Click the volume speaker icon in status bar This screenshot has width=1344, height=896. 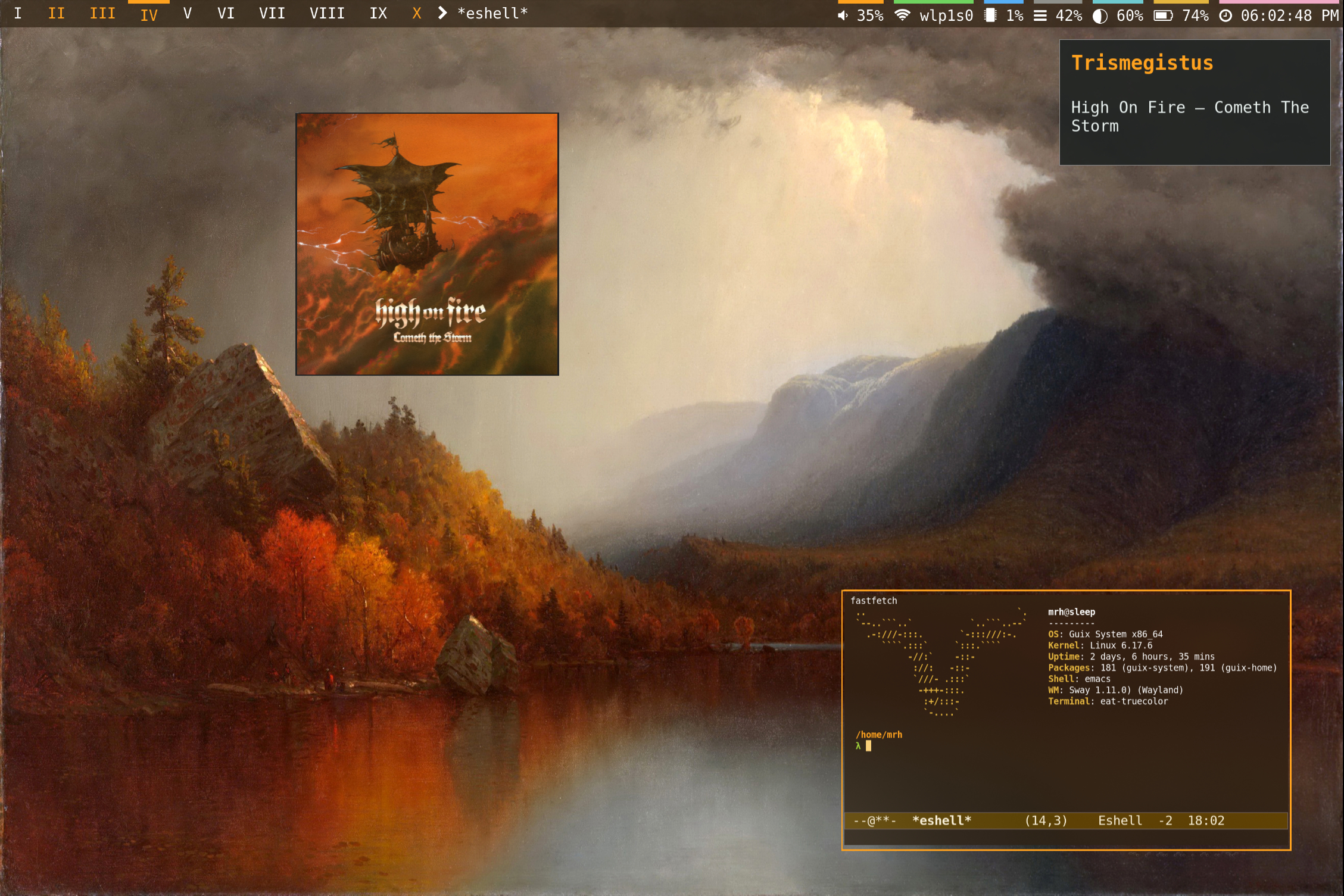843,15
